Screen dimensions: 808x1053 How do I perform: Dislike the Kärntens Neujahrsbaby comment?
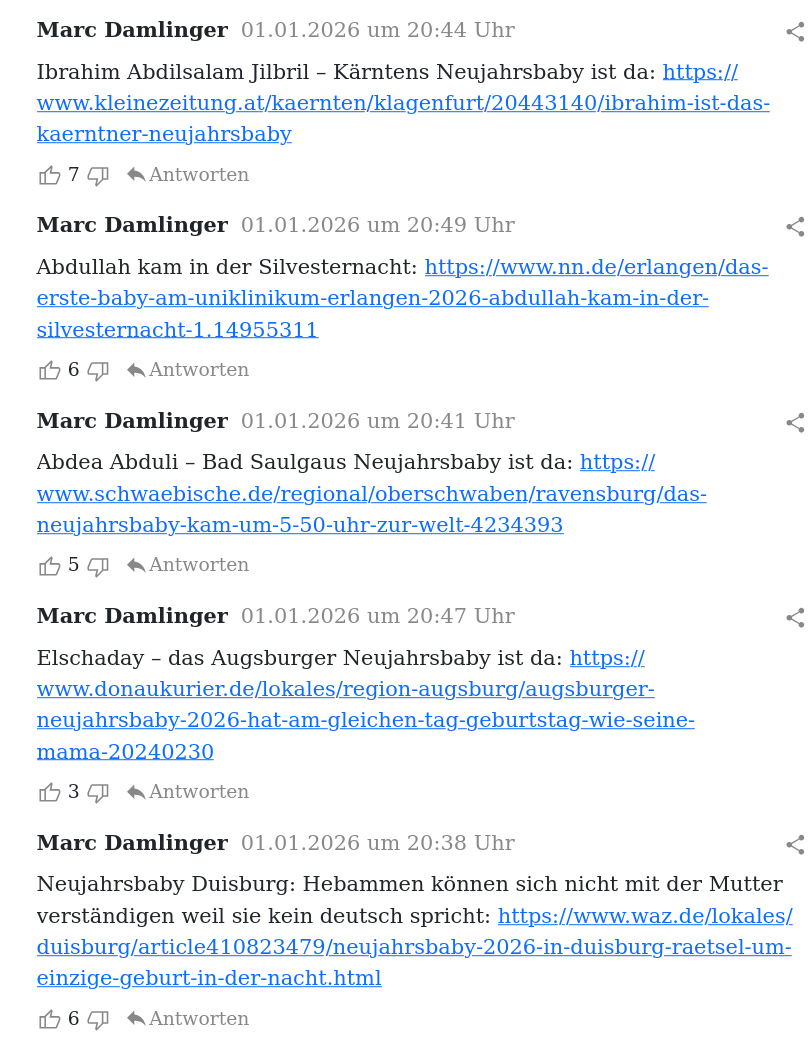(98, 176)
